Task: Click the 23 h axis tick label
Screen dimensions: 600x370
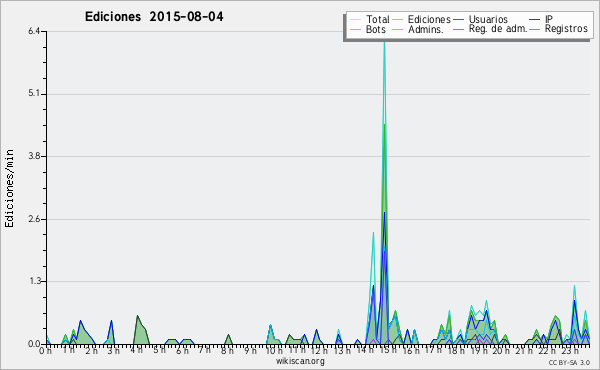Action: [x=569, y=350]
